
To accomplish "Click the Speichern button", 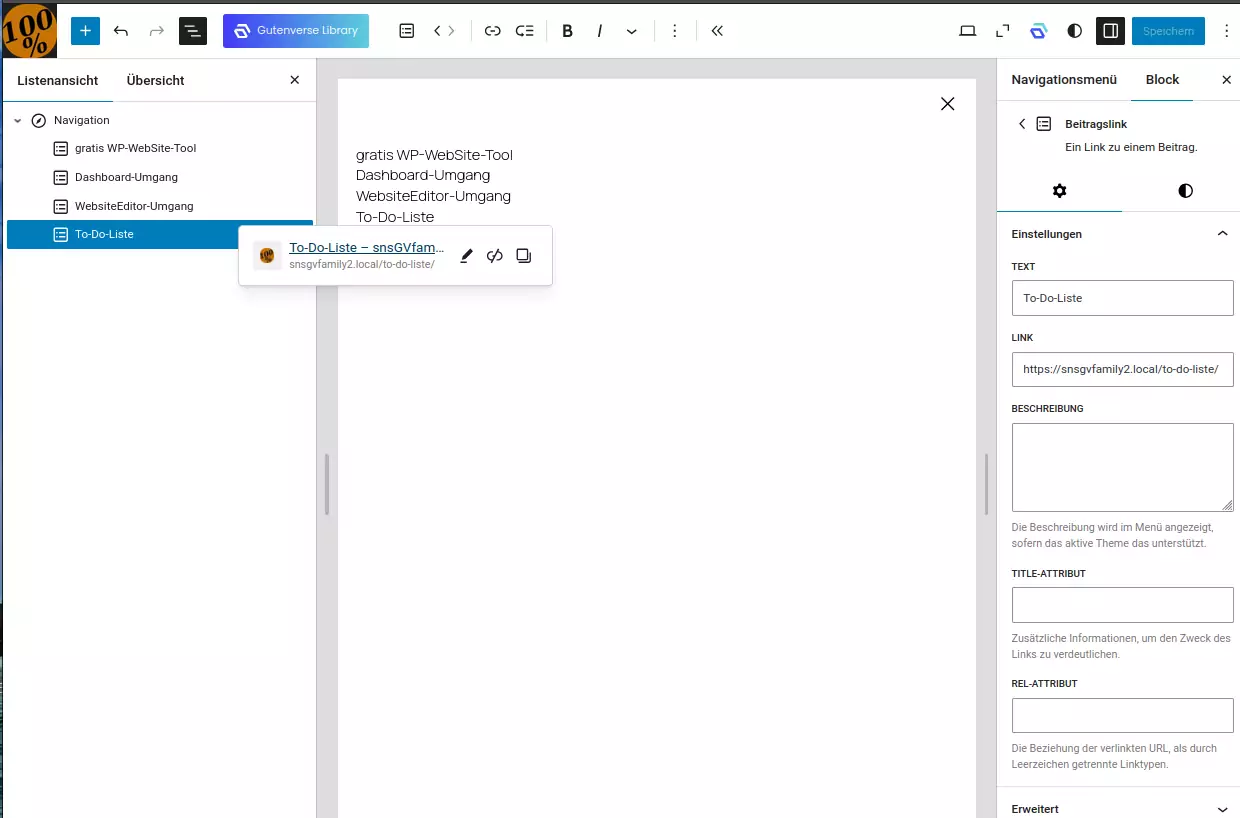I will [1168, 31].
